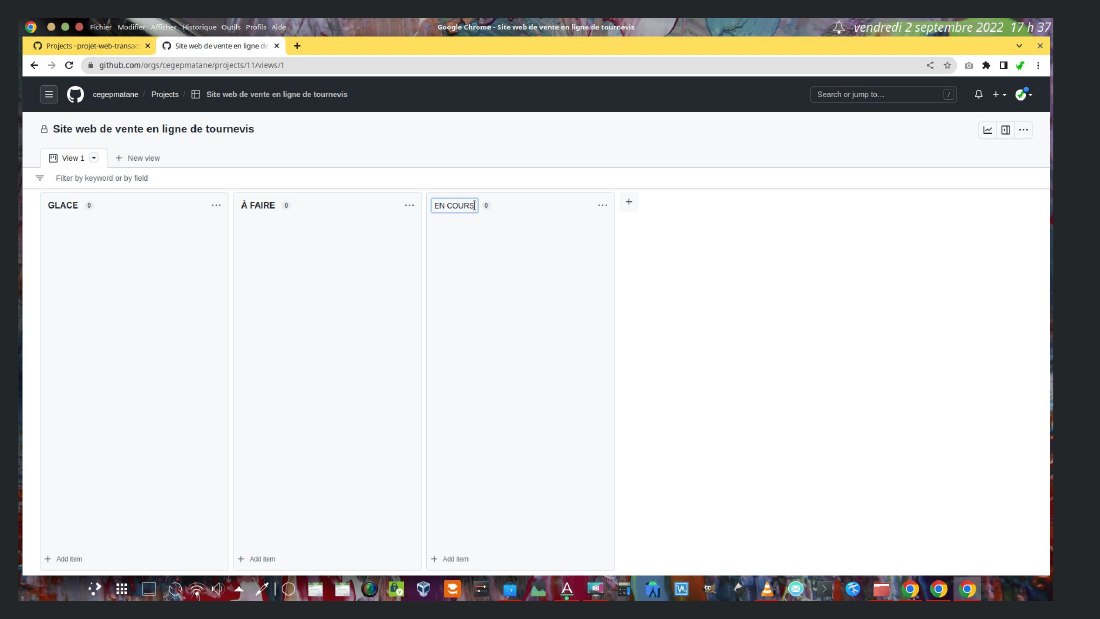This screenshot has width=1100, height=619.
Task: Open the Extensions puzzle icon
Action: 986,65
